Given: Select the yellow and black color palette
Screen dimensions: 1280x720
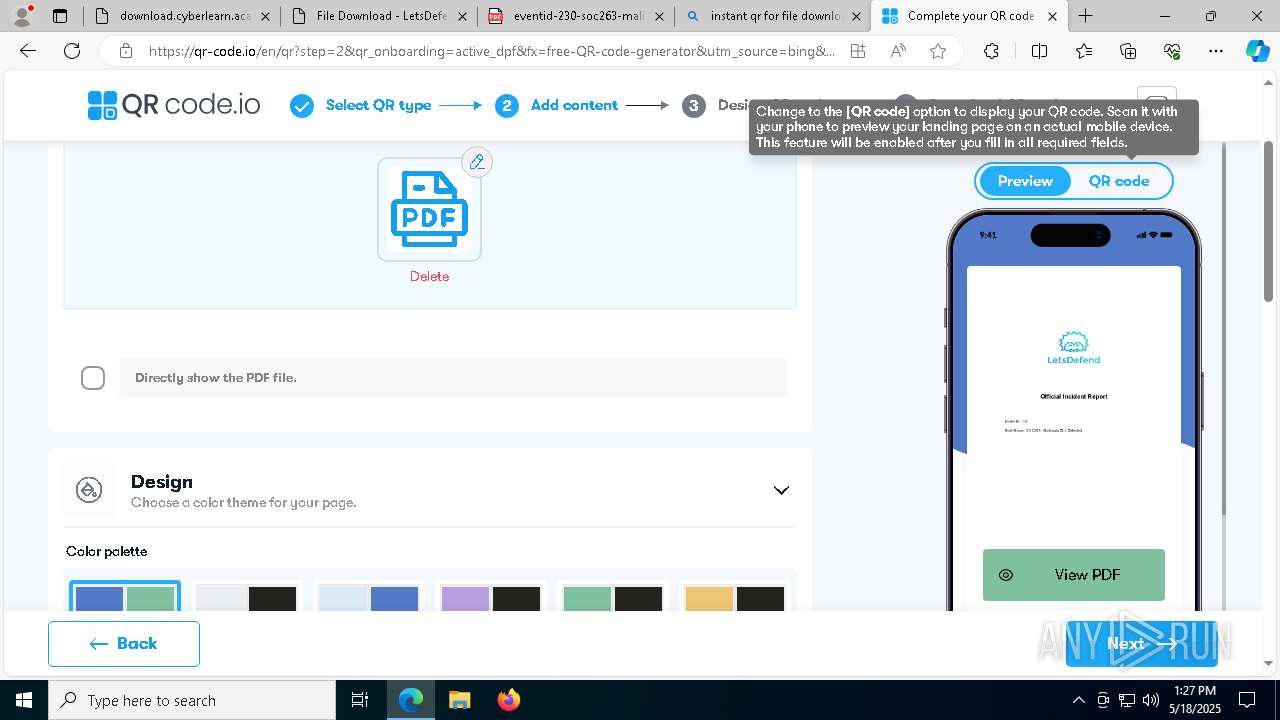Looking at the screenshot, I should point(734,597).
